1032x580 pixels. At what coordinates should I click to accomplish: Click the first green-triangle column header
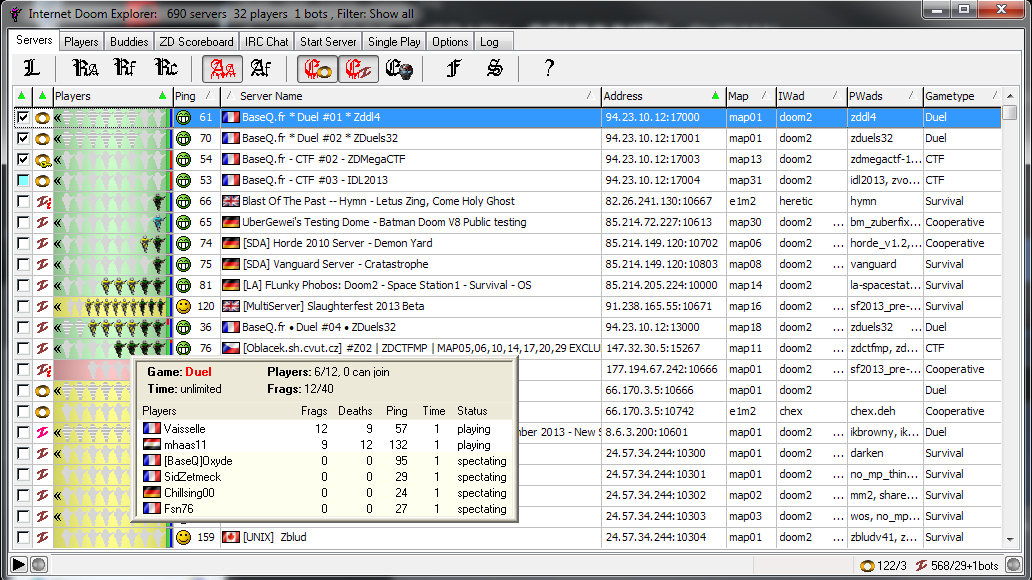tap(22, 96)
